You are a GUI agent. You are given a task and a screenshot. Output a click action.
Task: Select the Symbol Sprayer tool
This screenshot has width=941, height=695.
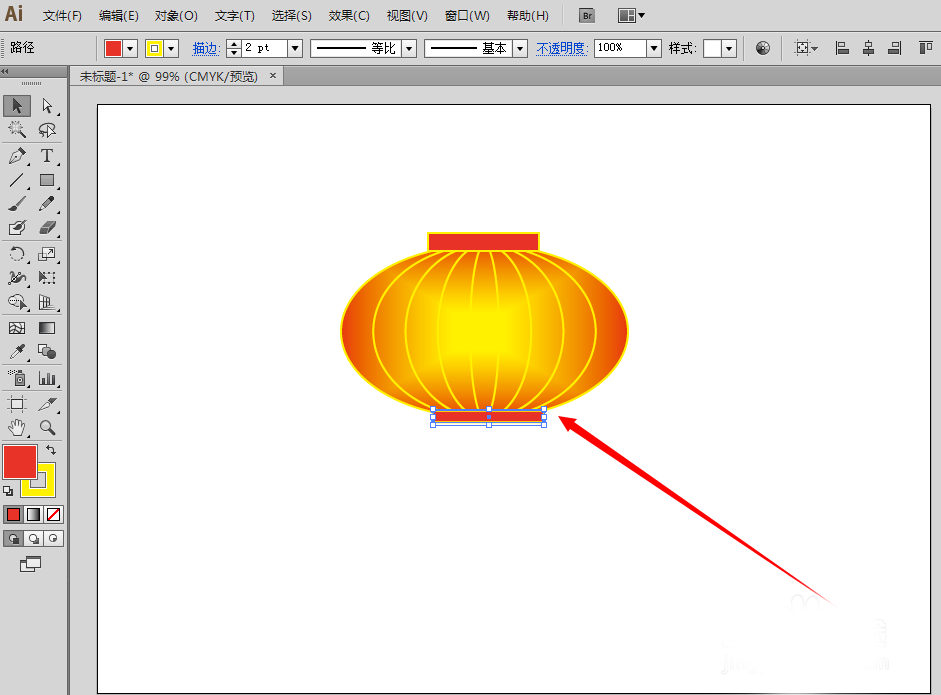click(17, 378)
